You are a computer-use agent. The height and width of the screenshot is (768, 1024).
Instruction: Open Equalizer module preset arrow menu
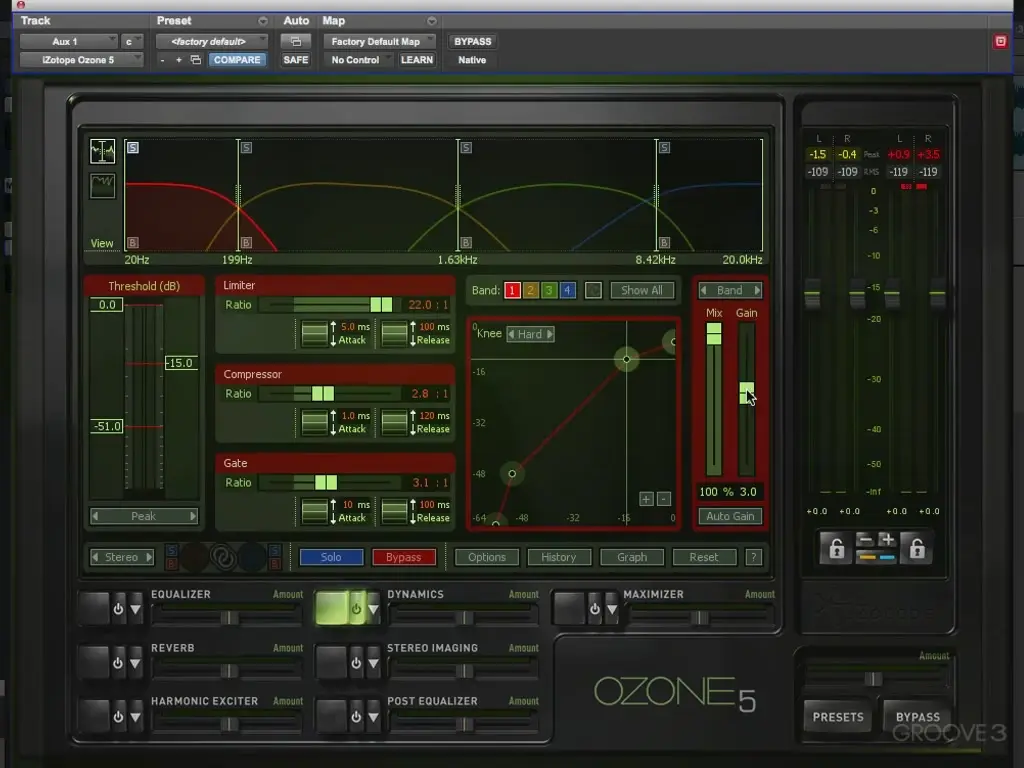click(x=135, y=609)
